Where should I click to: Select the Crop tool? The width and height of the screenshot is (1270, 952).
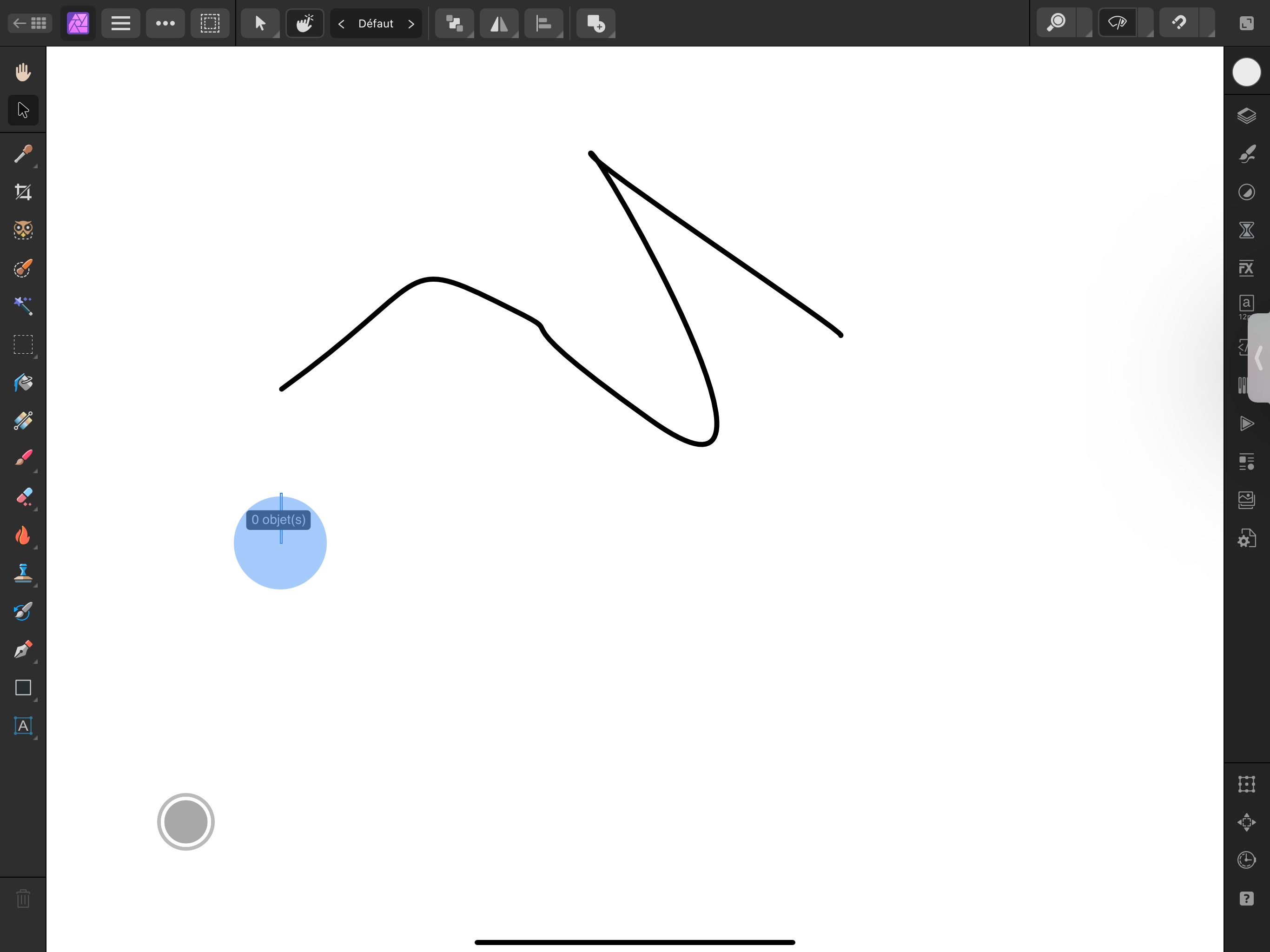coord(23,192)
